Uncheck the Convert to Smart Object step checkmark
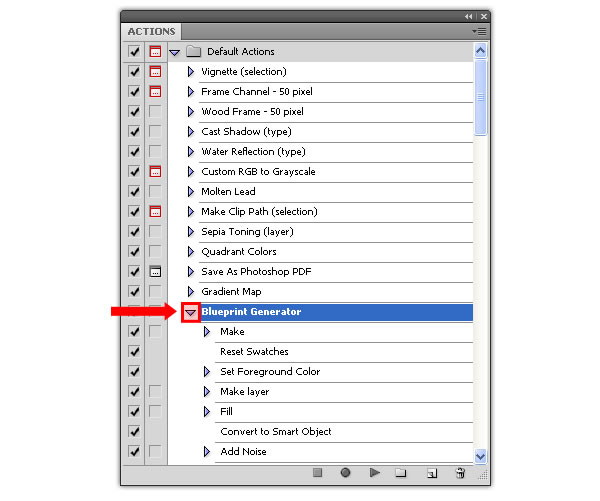 pos(134,431)
